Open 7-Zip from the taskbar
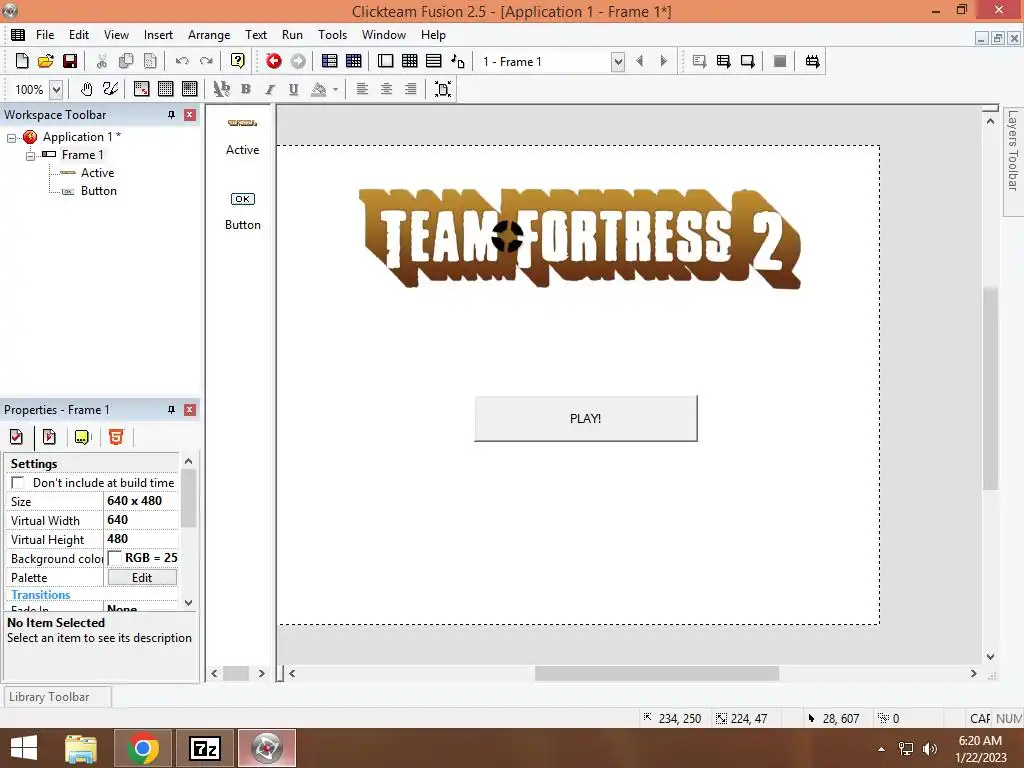Screen dimensions: 1024x768 click(x=205, y=748)
